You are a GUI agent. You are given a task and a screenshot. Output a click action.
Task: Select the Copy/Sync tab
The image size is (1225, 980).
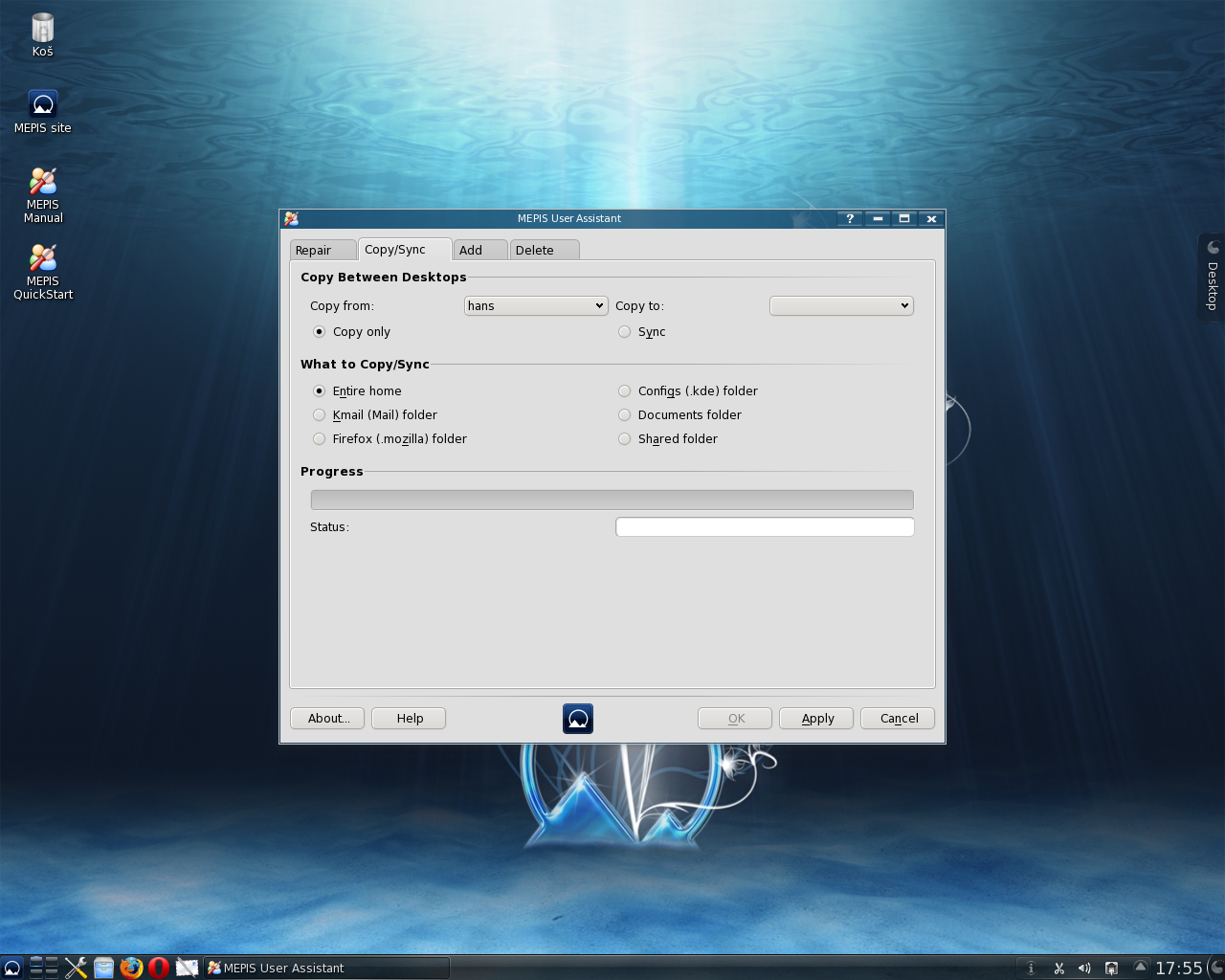(403, 249)
